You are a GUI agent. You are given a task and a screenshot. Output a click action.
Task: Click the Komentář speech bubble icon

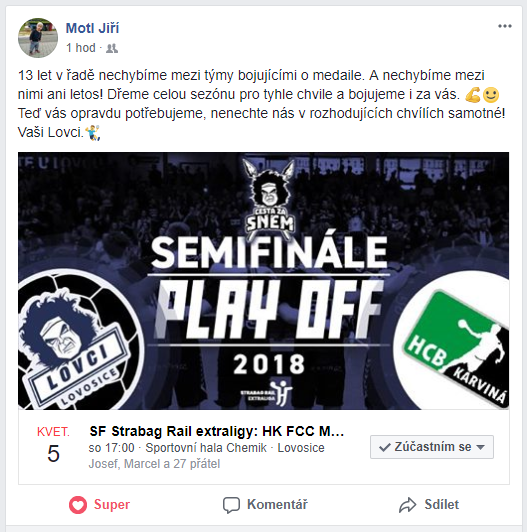click(231, 505)
